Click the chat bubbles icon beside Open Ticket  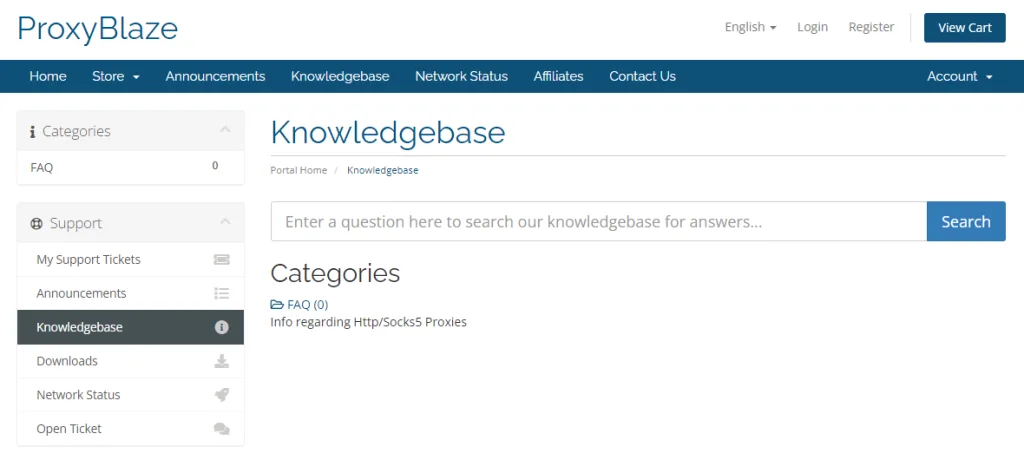pyautogui.click(x=221, y=429)
